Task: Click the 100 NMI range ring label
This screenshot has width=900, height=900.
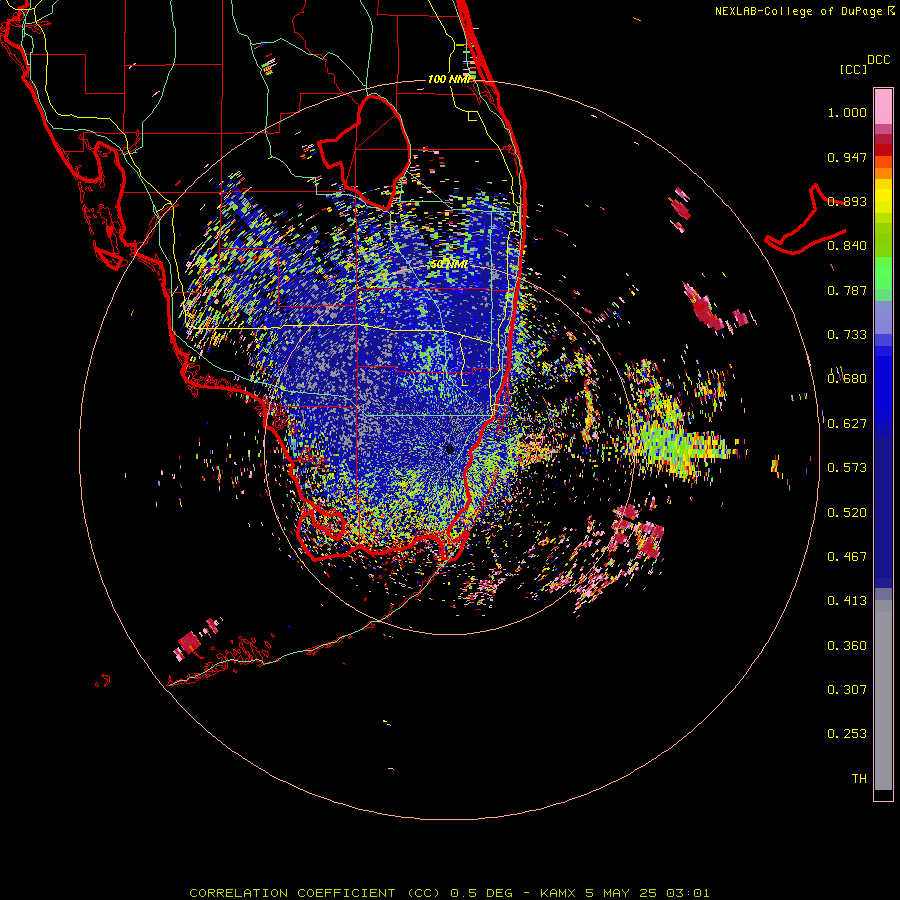Action: tap(451, 79)
